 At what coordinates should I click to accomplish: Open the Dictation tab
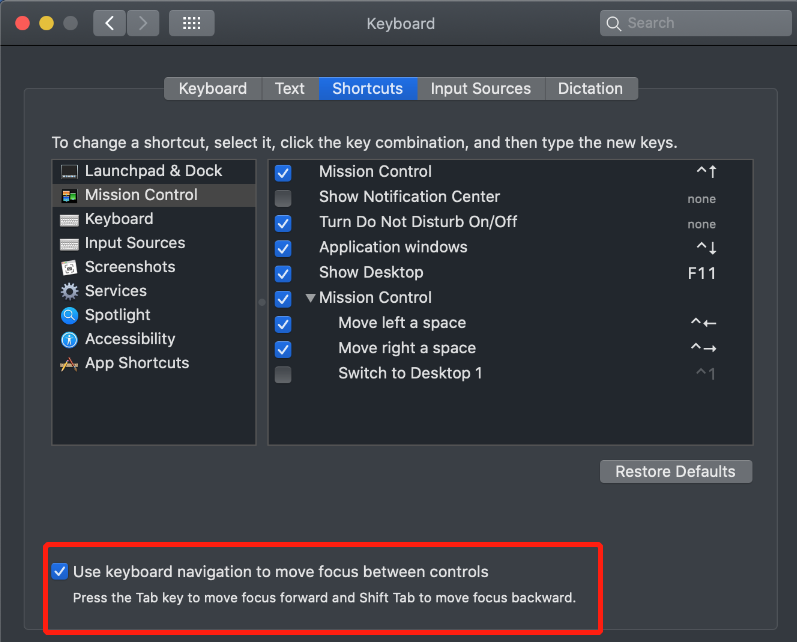point(590,89)
